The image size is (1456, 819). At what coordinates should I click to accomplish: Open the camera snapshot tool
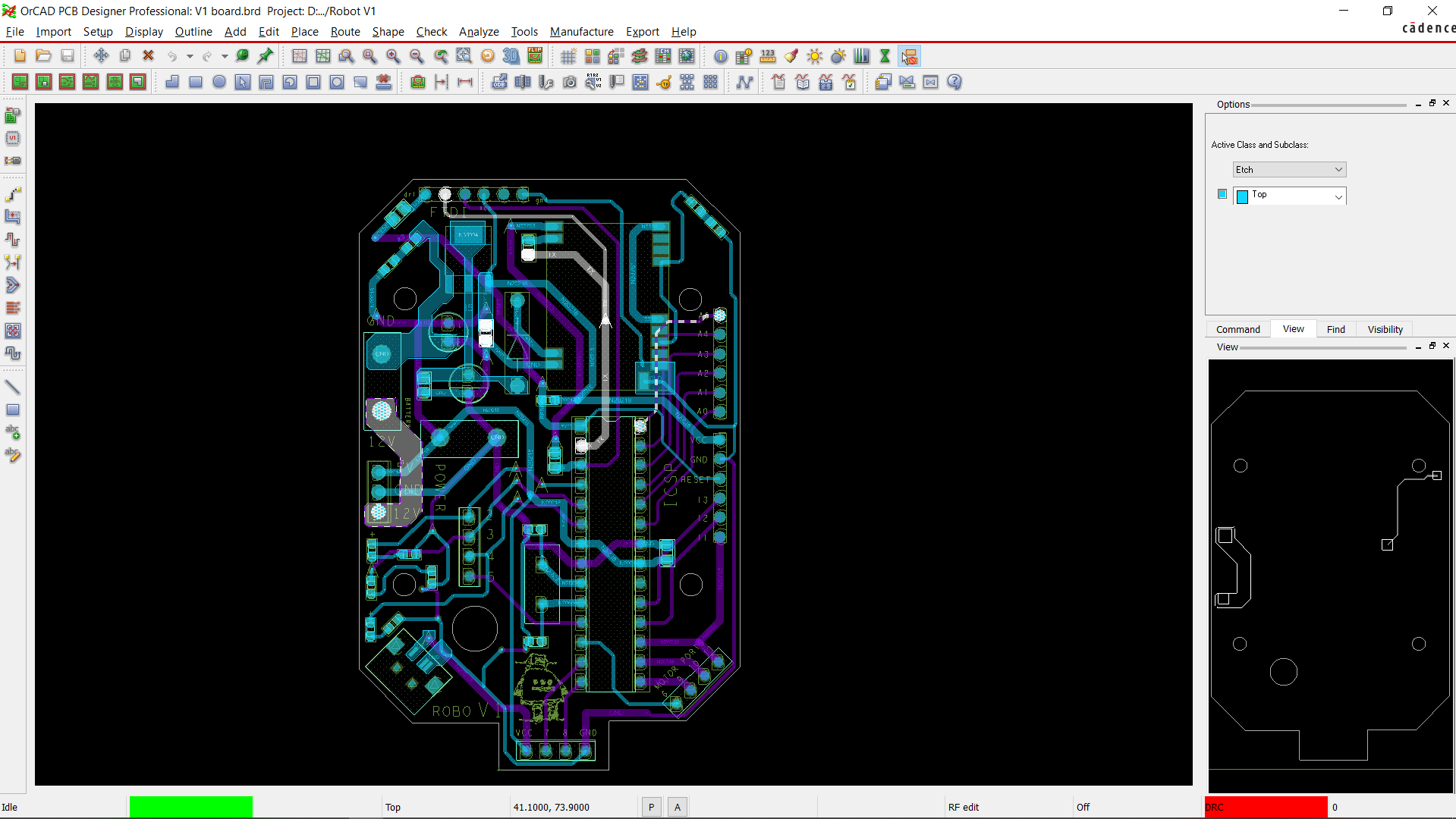[570, 82]
